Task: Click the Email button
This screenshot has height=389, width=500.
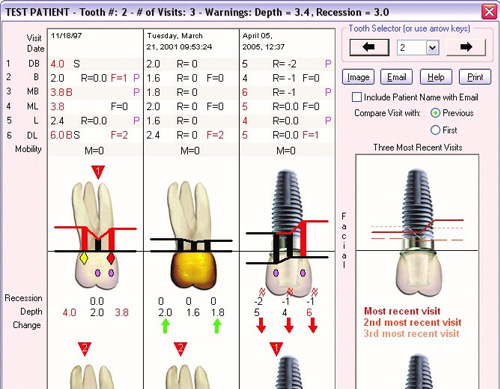Action: 397,77
